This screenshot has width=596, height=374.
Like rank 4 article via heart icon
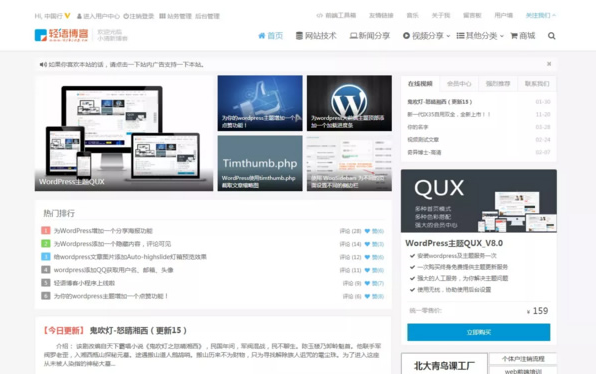pos(367,270)
